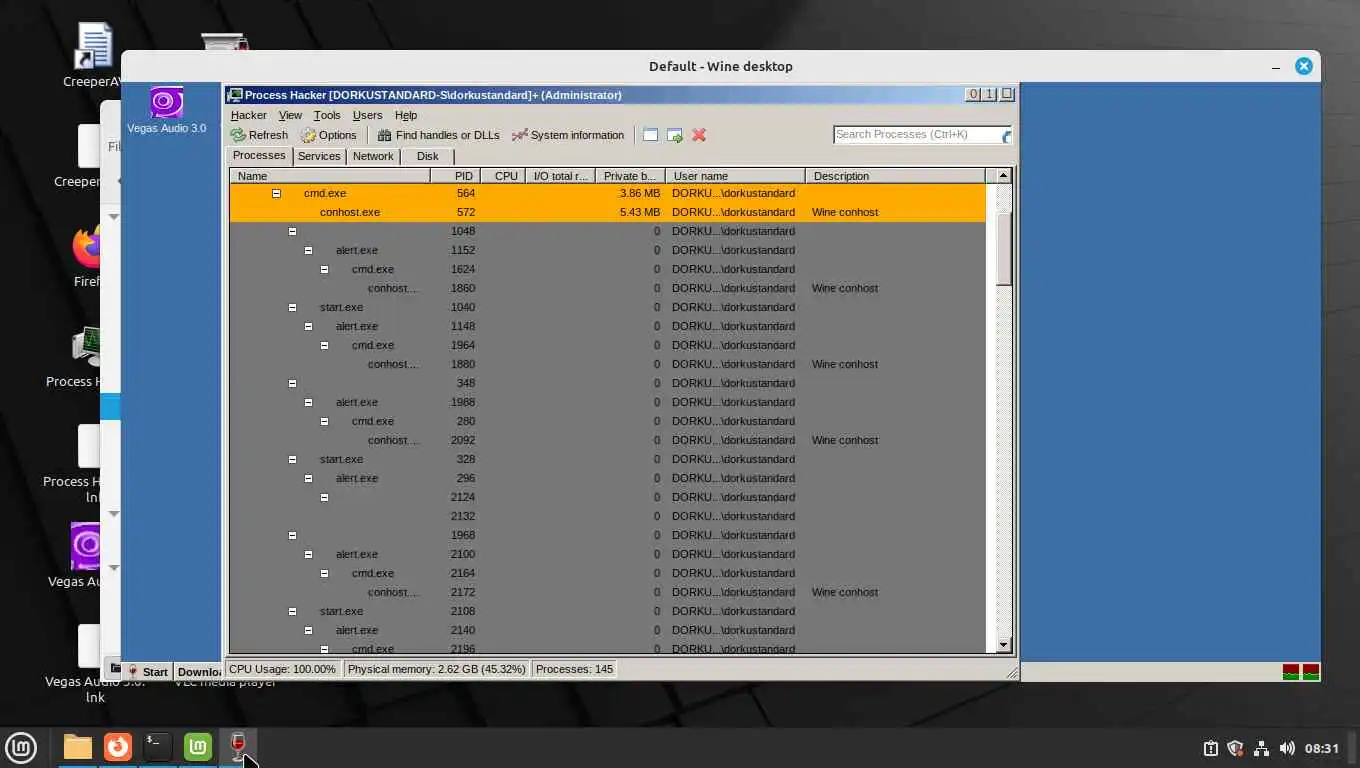Click the red X terminate icon
1360x768 pixels.
[x=699, y=135]
